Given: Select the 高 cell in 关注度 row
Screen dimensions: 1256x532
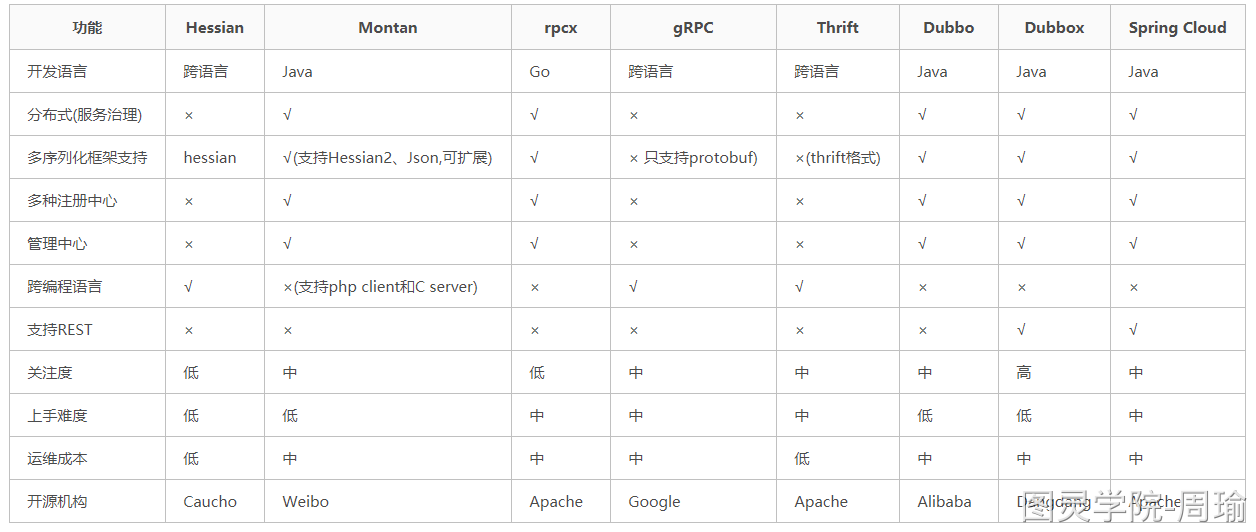Looking at the screenshot, I should pyautogui.click(x=1024, y=373).
